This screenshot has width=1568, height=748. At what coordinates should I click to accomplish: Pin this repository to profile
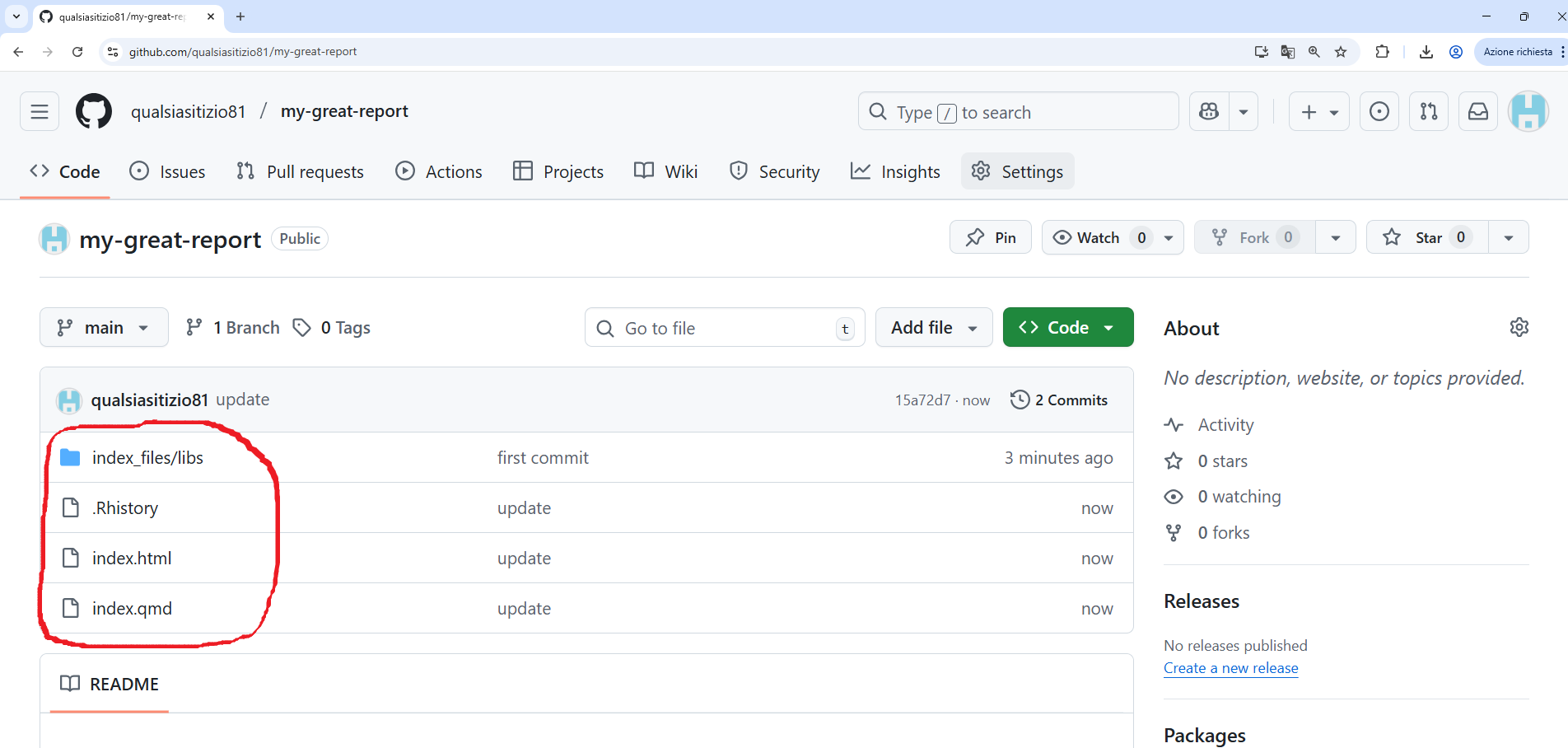tap(991, 237)
